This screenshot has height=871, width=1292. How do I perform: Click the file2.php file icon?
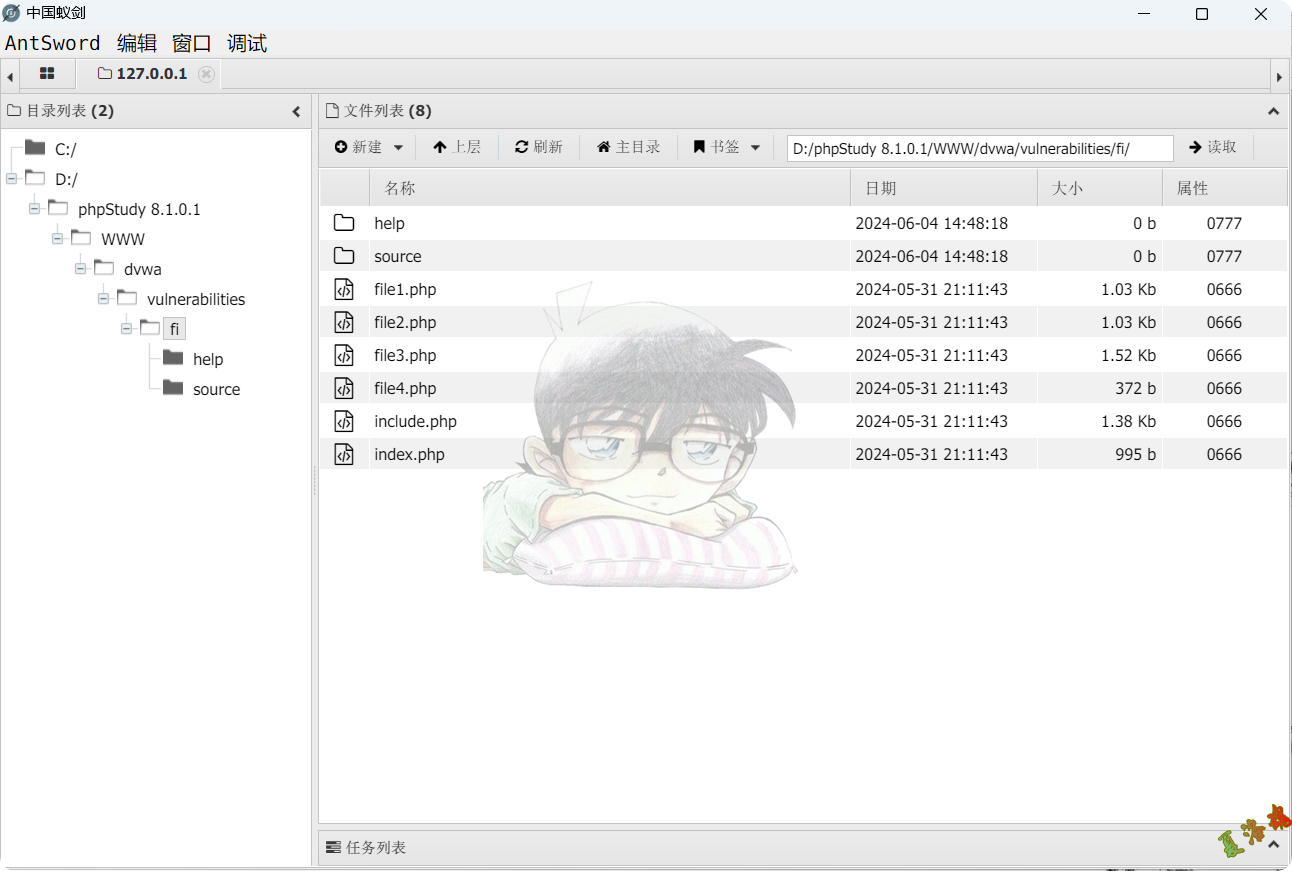tap(344, 322)
